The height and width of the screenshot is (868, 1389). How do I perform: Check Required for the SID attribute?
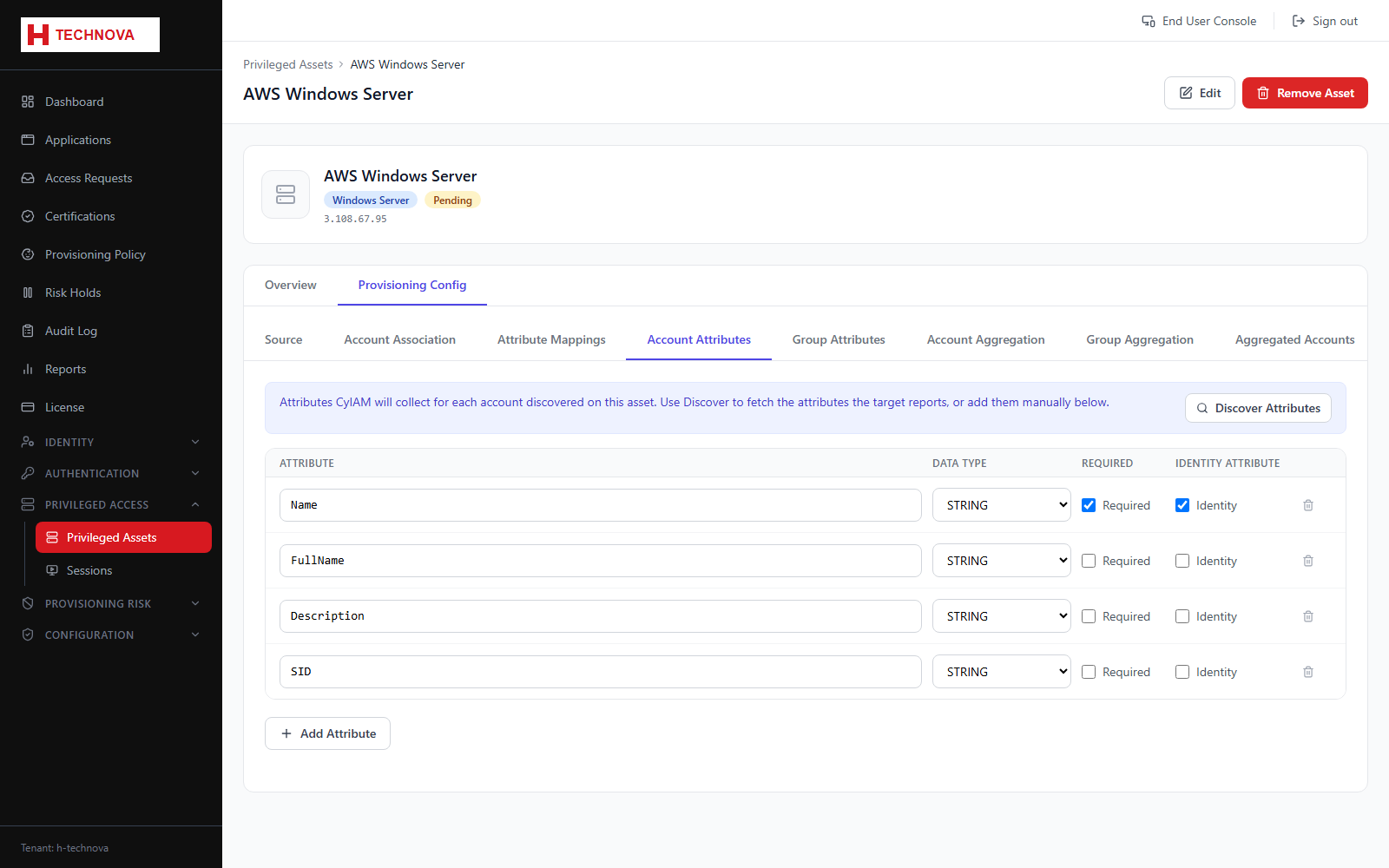click(x=1089, y=672)
